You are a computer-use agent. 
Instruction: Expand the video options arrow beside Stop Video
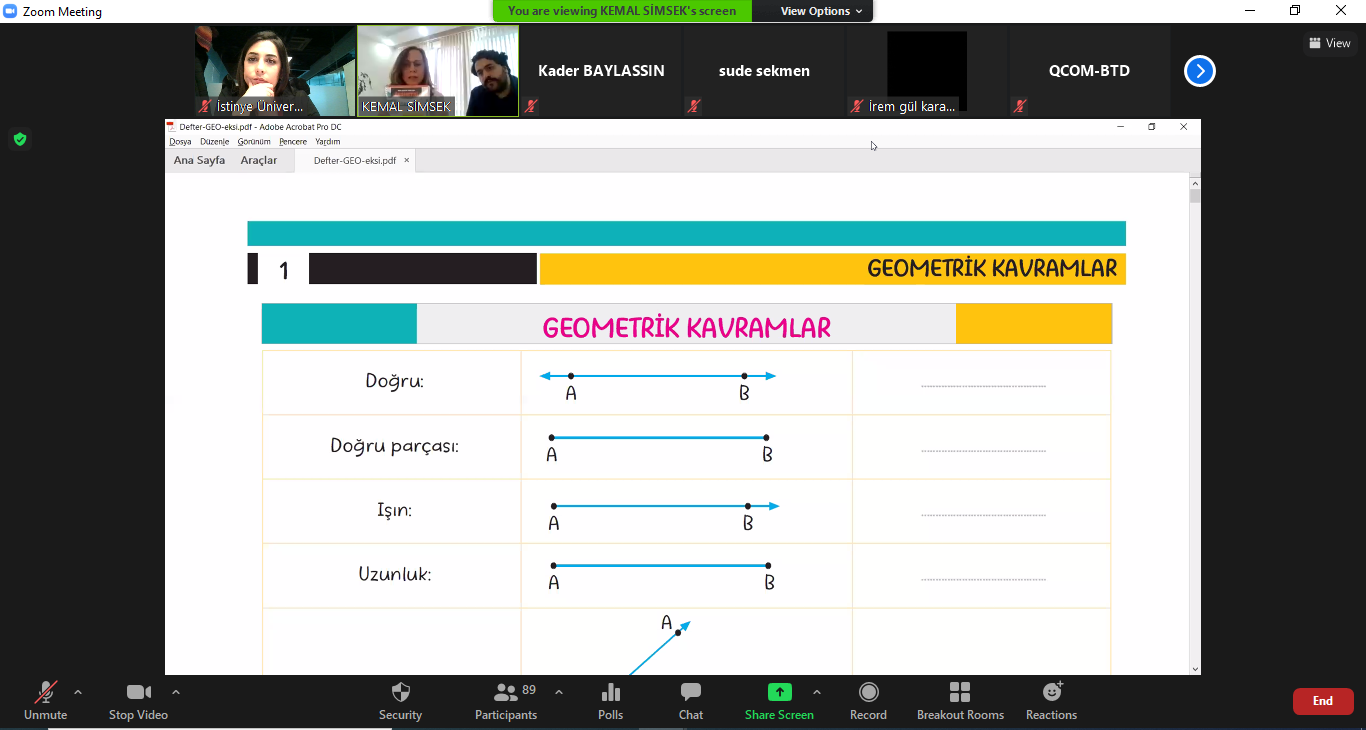pyautogui.click(x=176, y=692)
